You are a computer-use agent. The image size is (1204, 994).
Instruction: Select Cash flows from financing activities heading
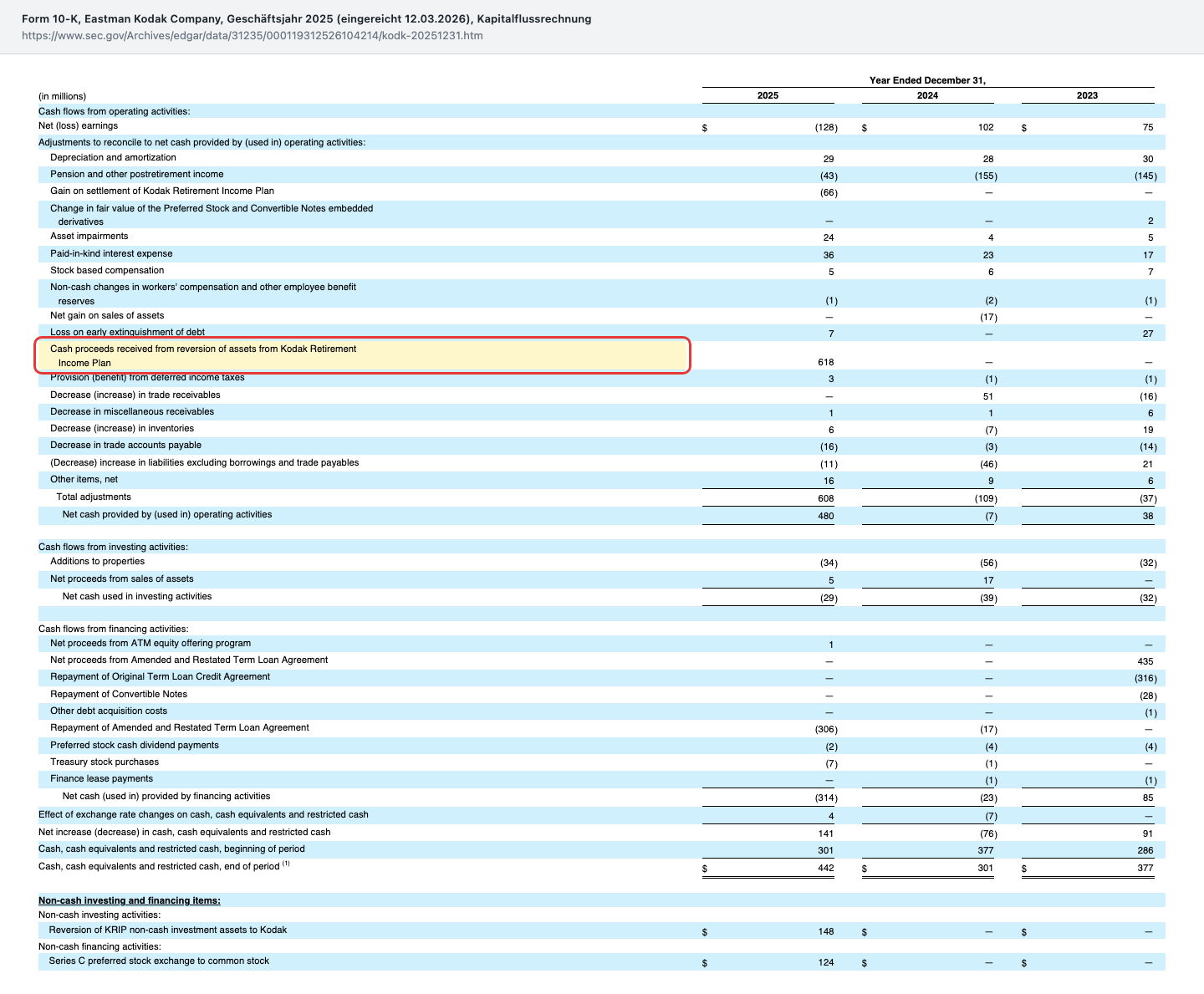pyautogui.click(x=114, y=629)
